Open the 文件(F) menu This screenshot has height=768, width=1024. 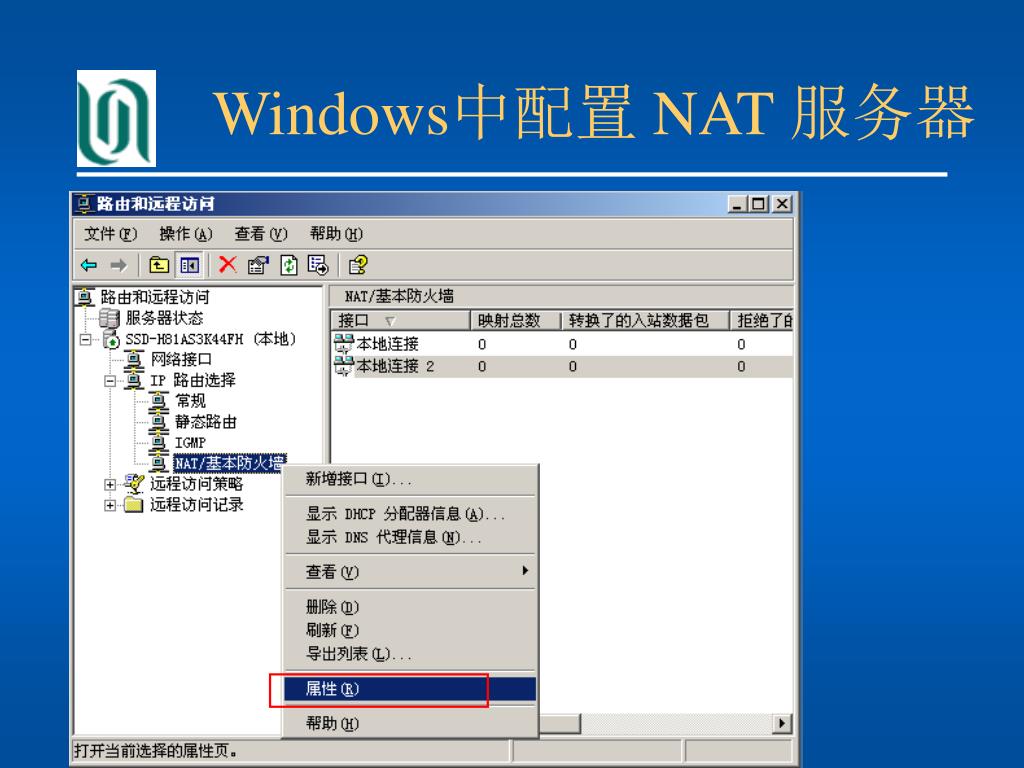pos(110,234)
